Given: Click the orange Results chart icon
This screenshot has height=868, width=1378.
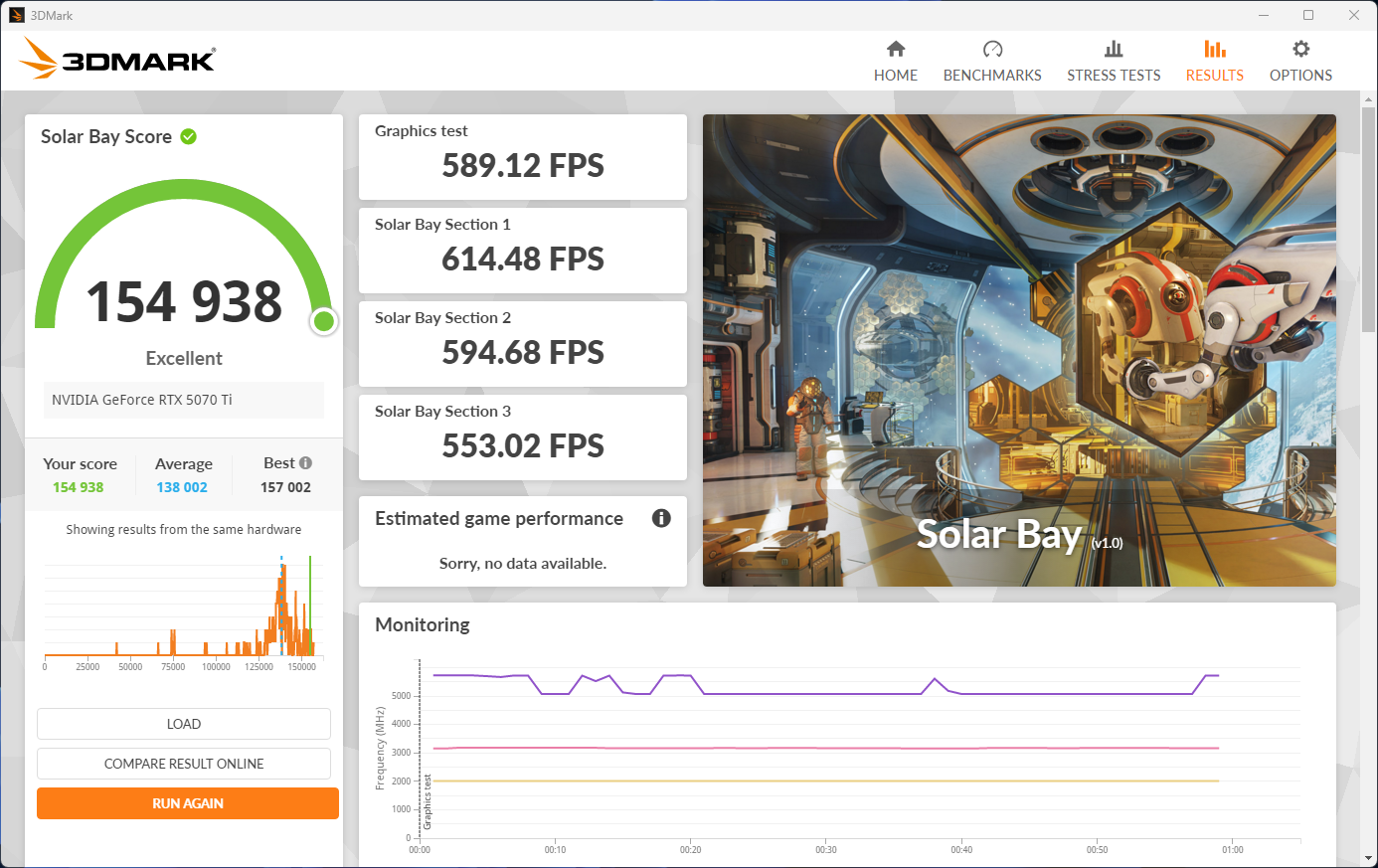Looking at the screenshot, I should click(x=1214, y=49).
